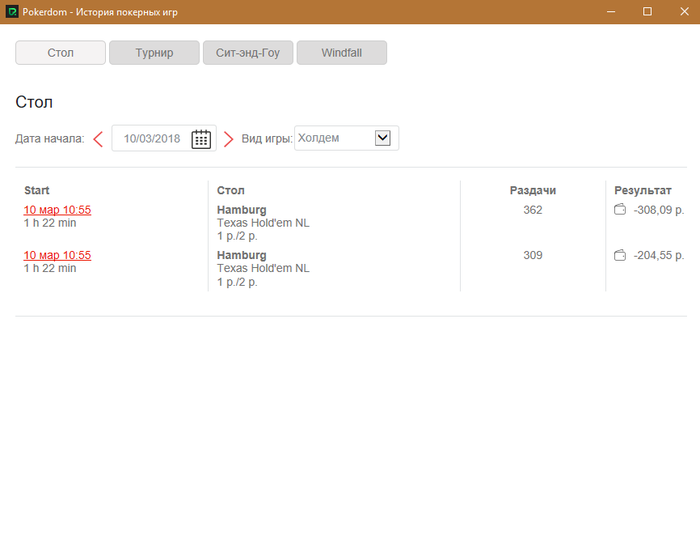The image size is (700, 557).
Task: Open the calendar date picker icon
Action: pyautogui.click(x=201, y=139)
